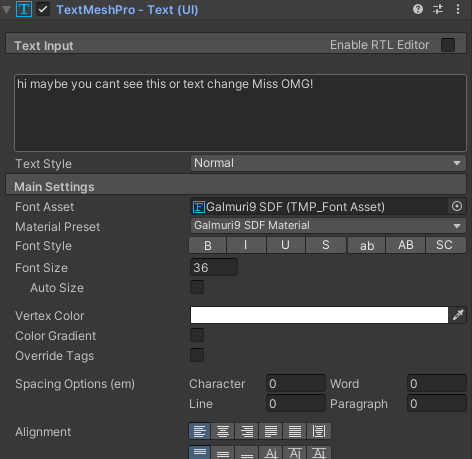Open the component presets sliders icon

438,9
